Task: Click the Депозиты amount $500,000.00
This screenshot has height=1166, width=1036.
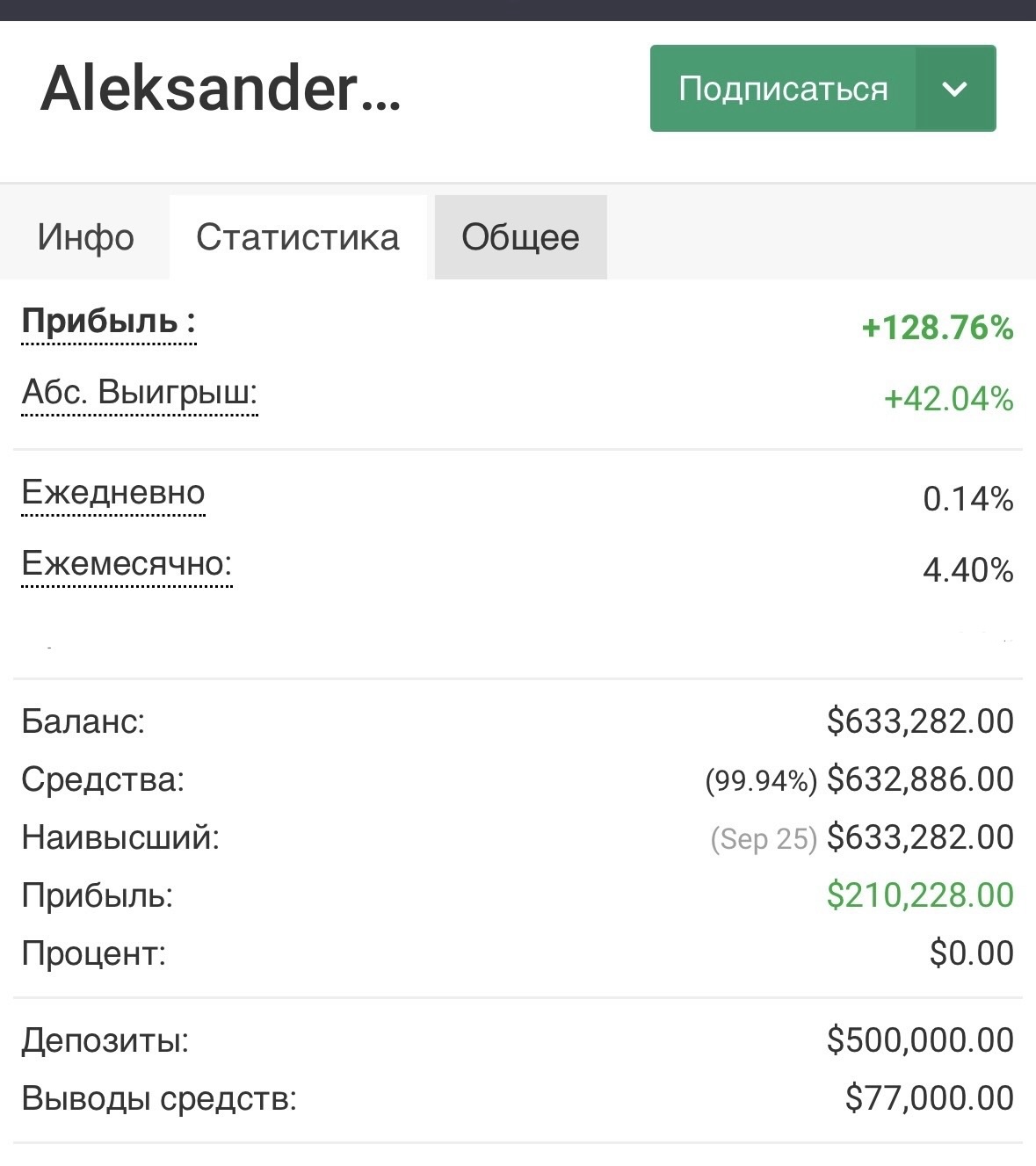Action: pyautogui.click(x=920, y=1040)
